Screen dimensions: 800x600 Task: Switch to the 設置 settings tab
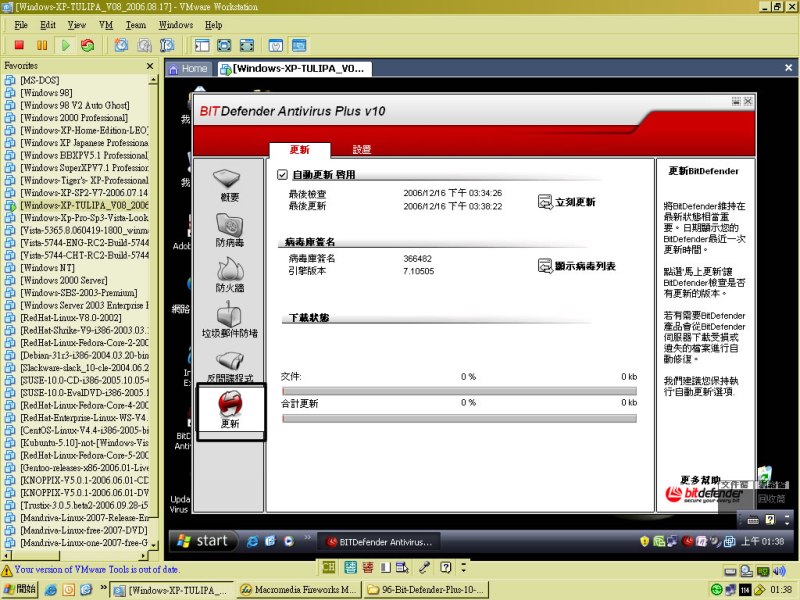[x=361, y=149]
